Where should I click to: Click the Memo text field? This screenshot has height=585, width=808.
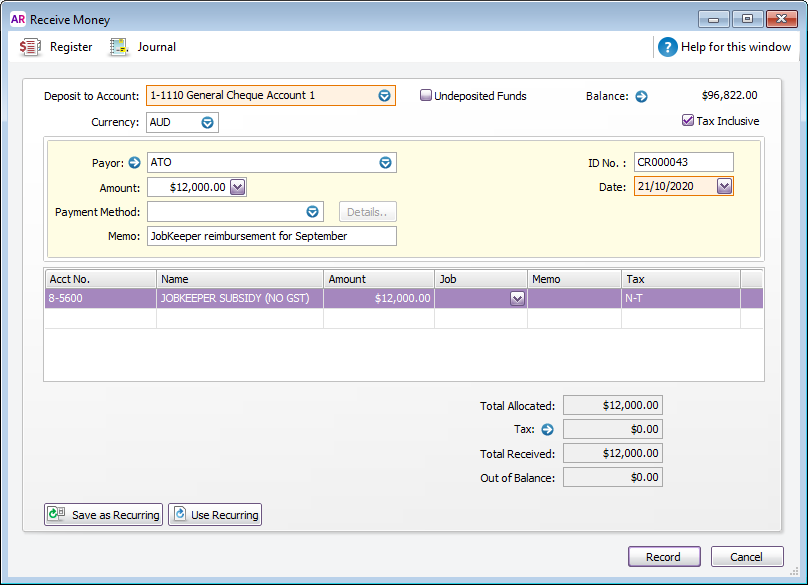pos(271,236)
